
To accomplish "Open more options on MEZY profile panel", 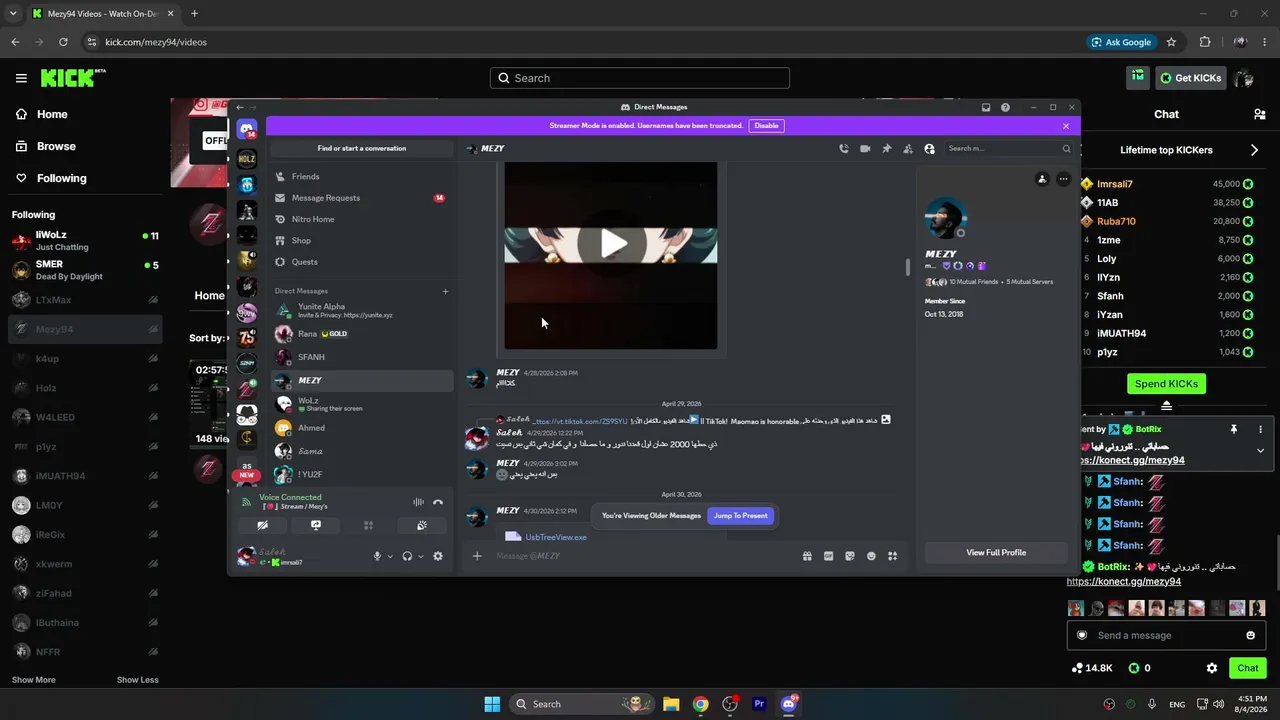I will pyautogui.click(x=1063, y=179).
